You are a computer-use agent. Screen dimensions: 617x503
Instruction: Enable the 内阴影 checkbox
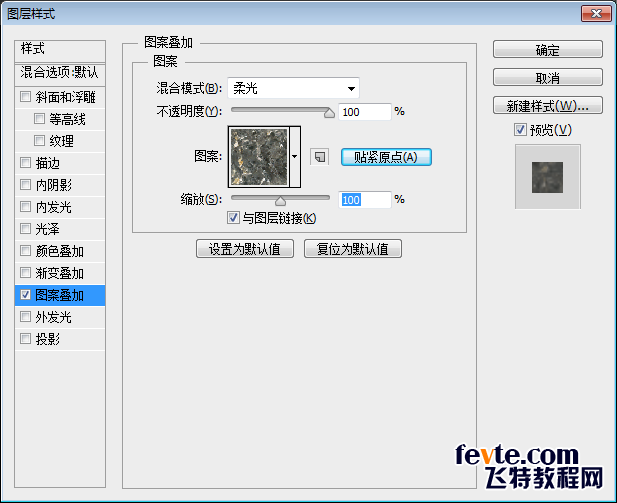tap(26, 185)
